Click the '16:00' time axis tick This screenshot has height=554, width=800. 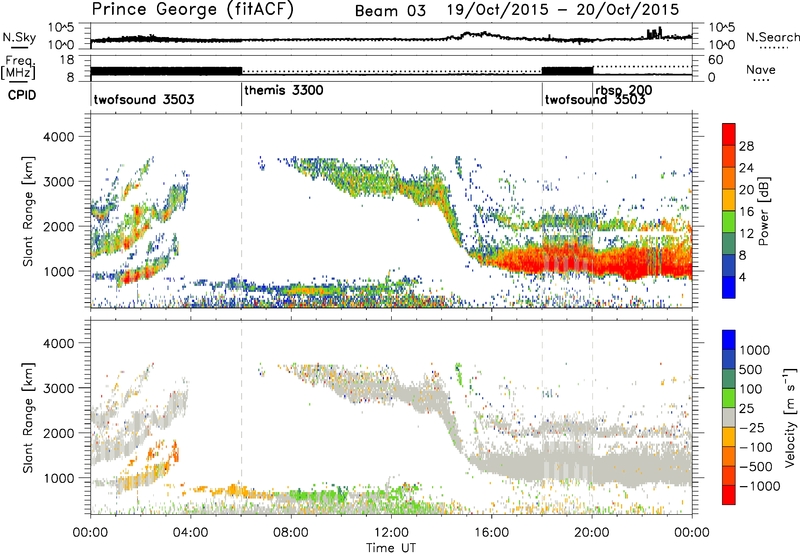pos(491,533)
